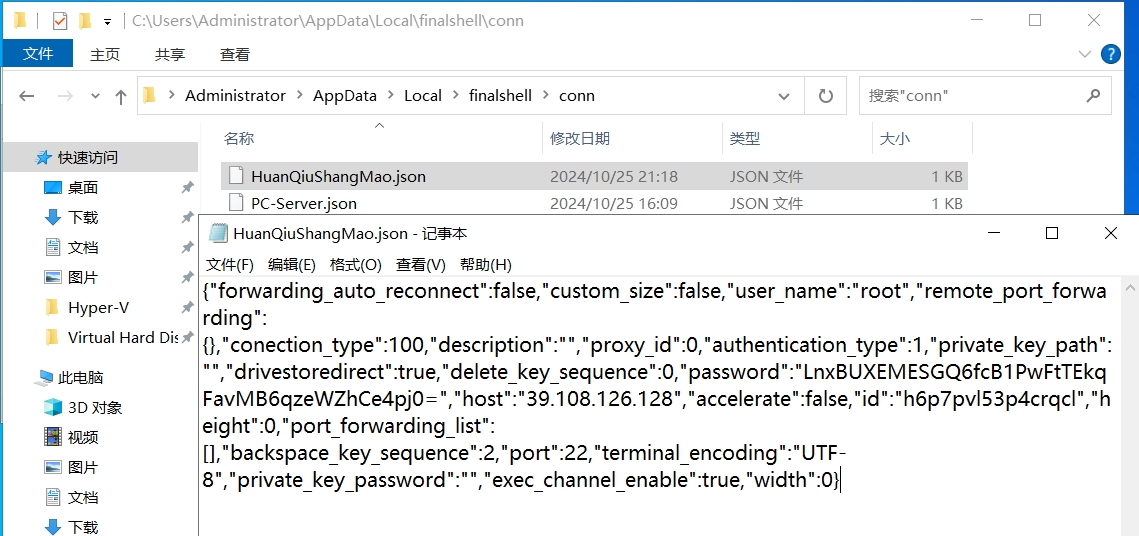This screenshot has height=536, width=1139.
Task: Click the new folder icon in title bar
Action: click(x=85, y=21)
